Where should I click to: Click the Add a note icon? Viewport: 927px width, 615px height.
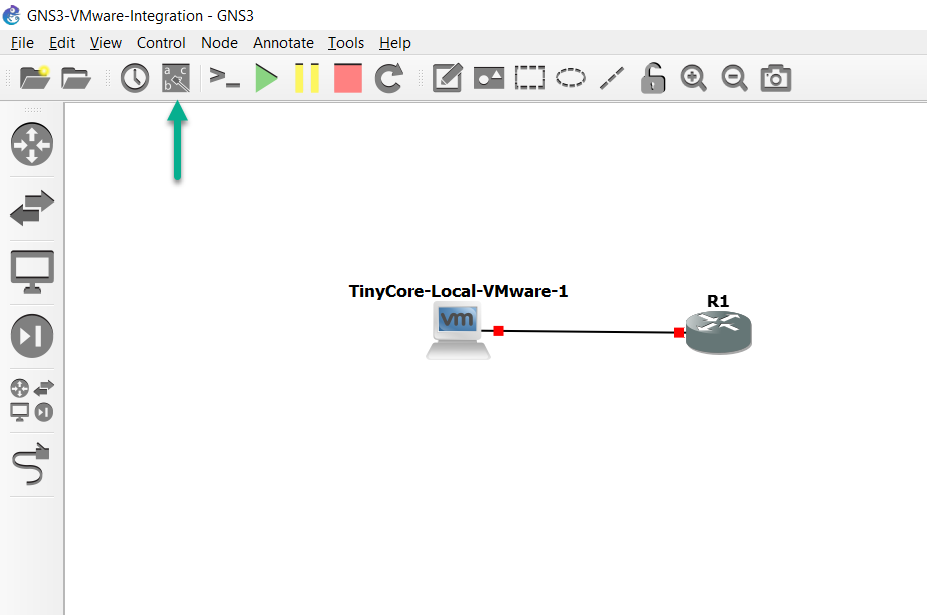448,78
